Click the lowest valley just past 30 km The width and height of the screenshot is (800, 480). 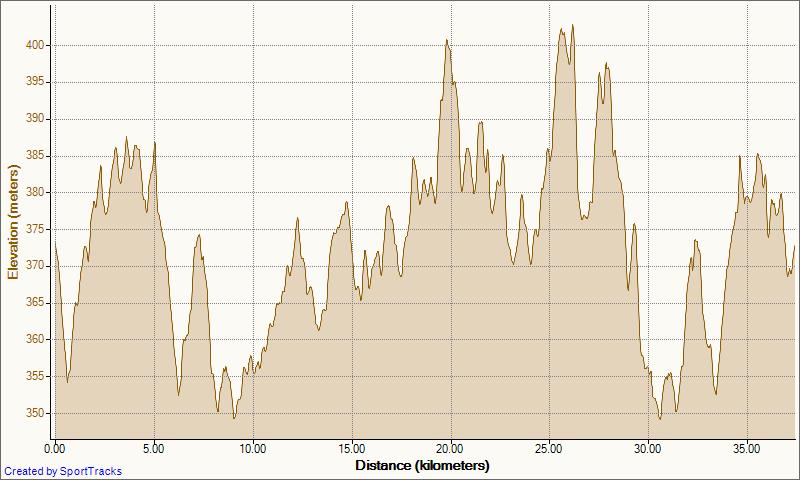pos(660,418)
